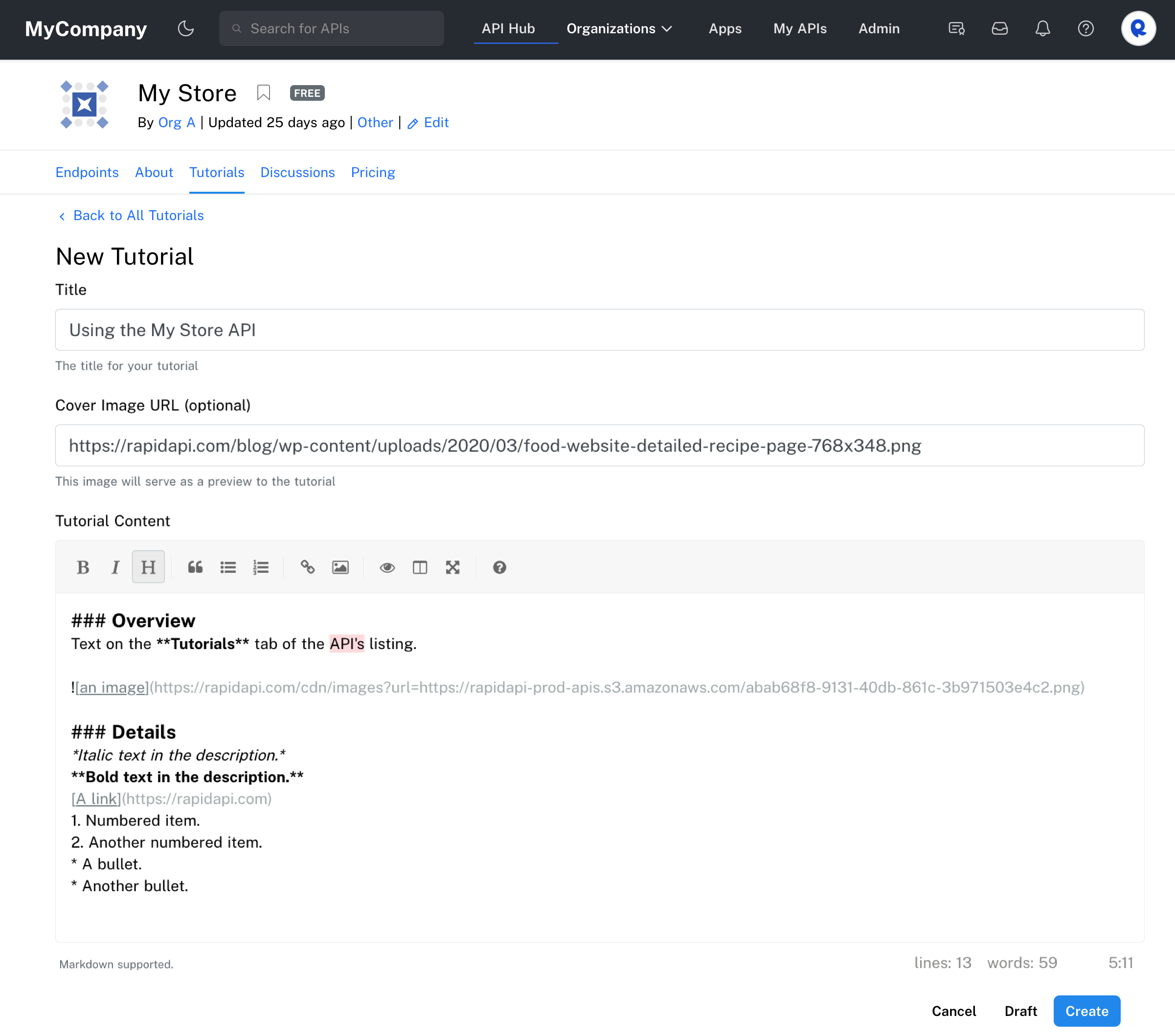Click the '[an image]' markdown text

(x=112, y=688)
